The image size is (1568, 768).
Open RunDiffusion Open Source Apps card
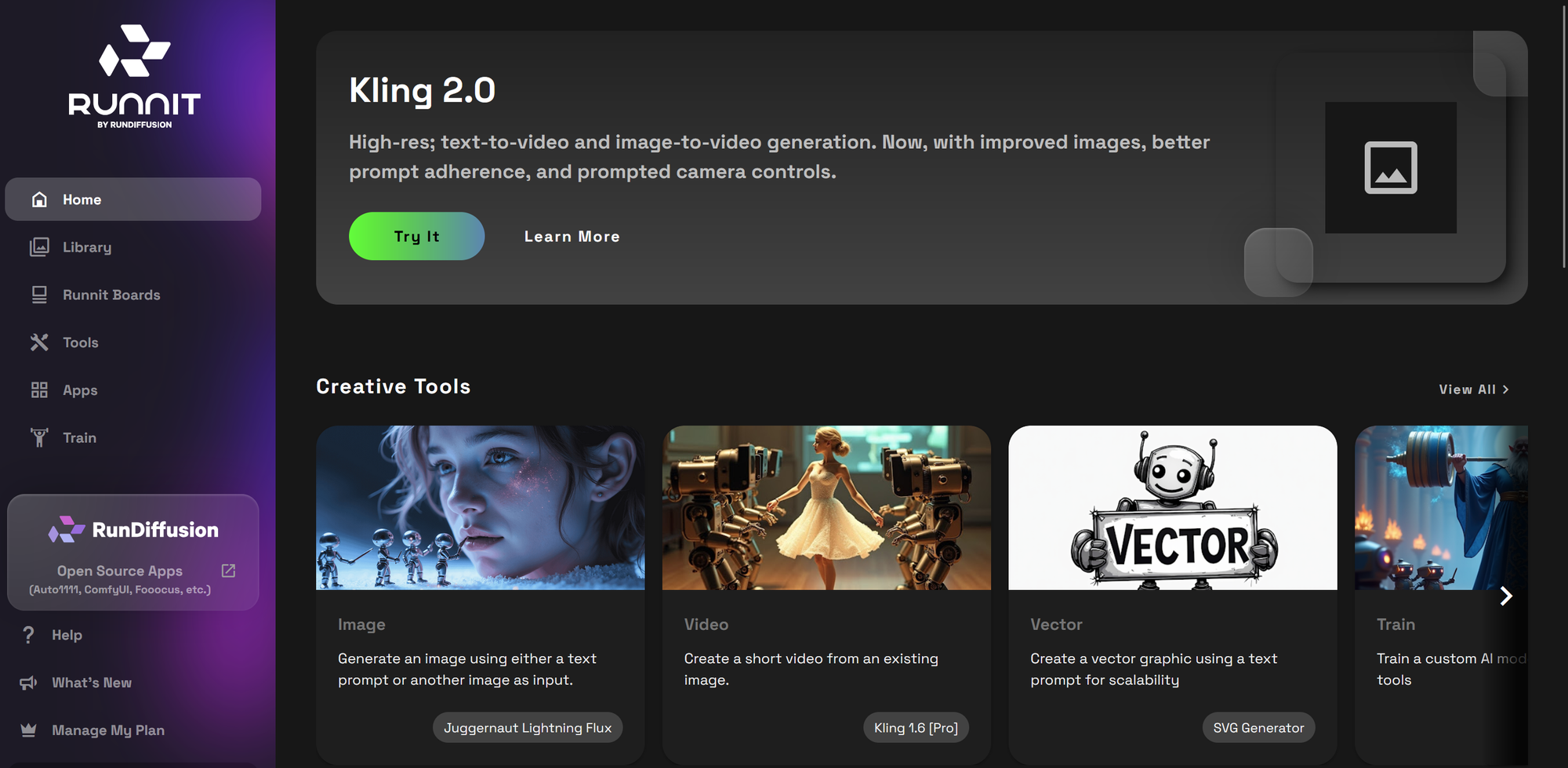133,552
